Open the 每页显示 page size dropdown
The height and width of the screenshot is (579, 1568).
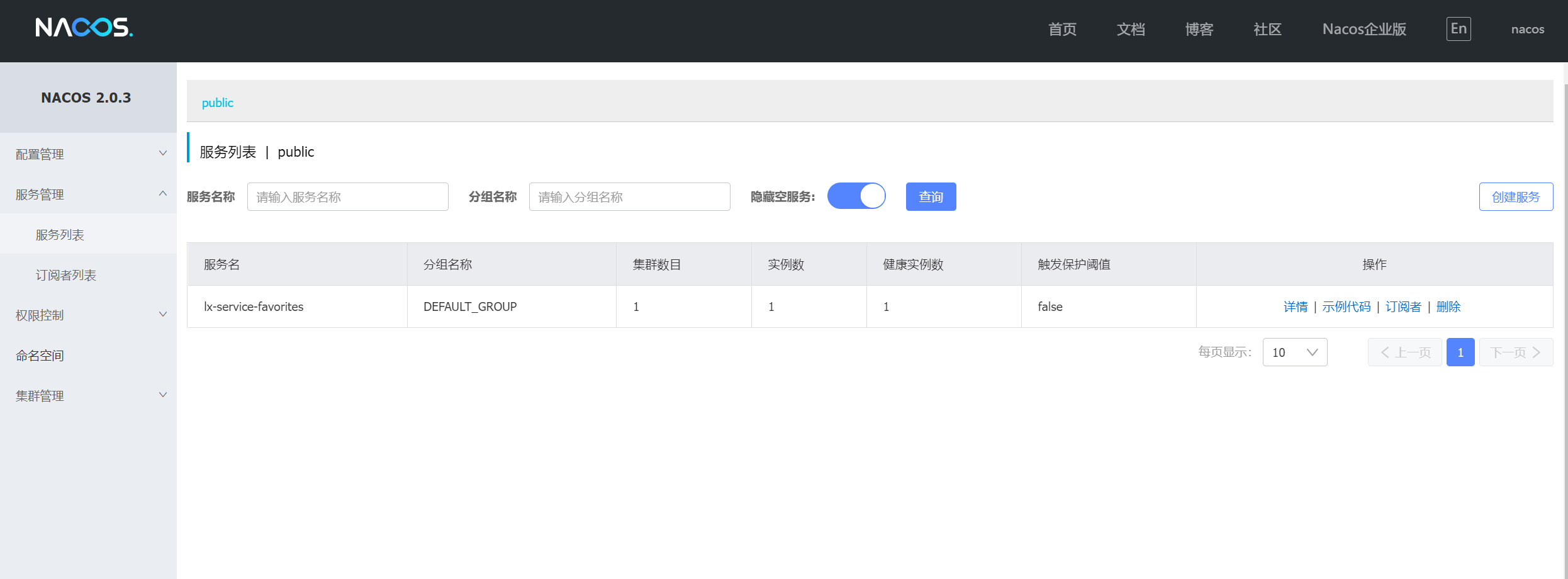1295,352
